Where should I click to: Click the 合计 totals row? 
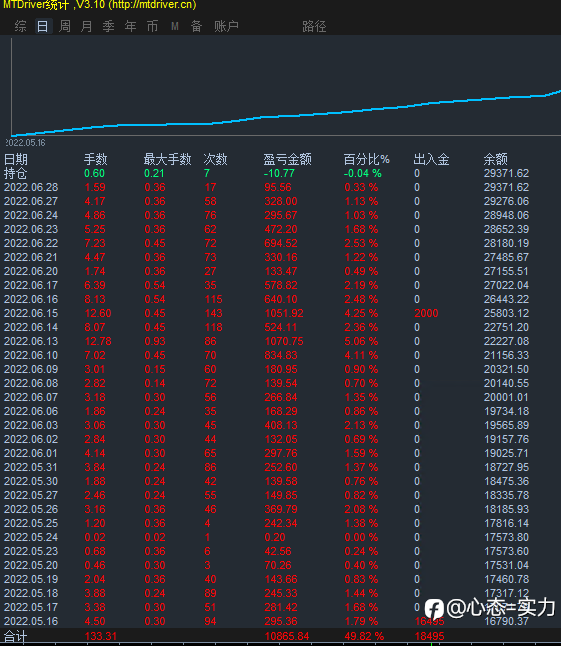coord(280,636)
